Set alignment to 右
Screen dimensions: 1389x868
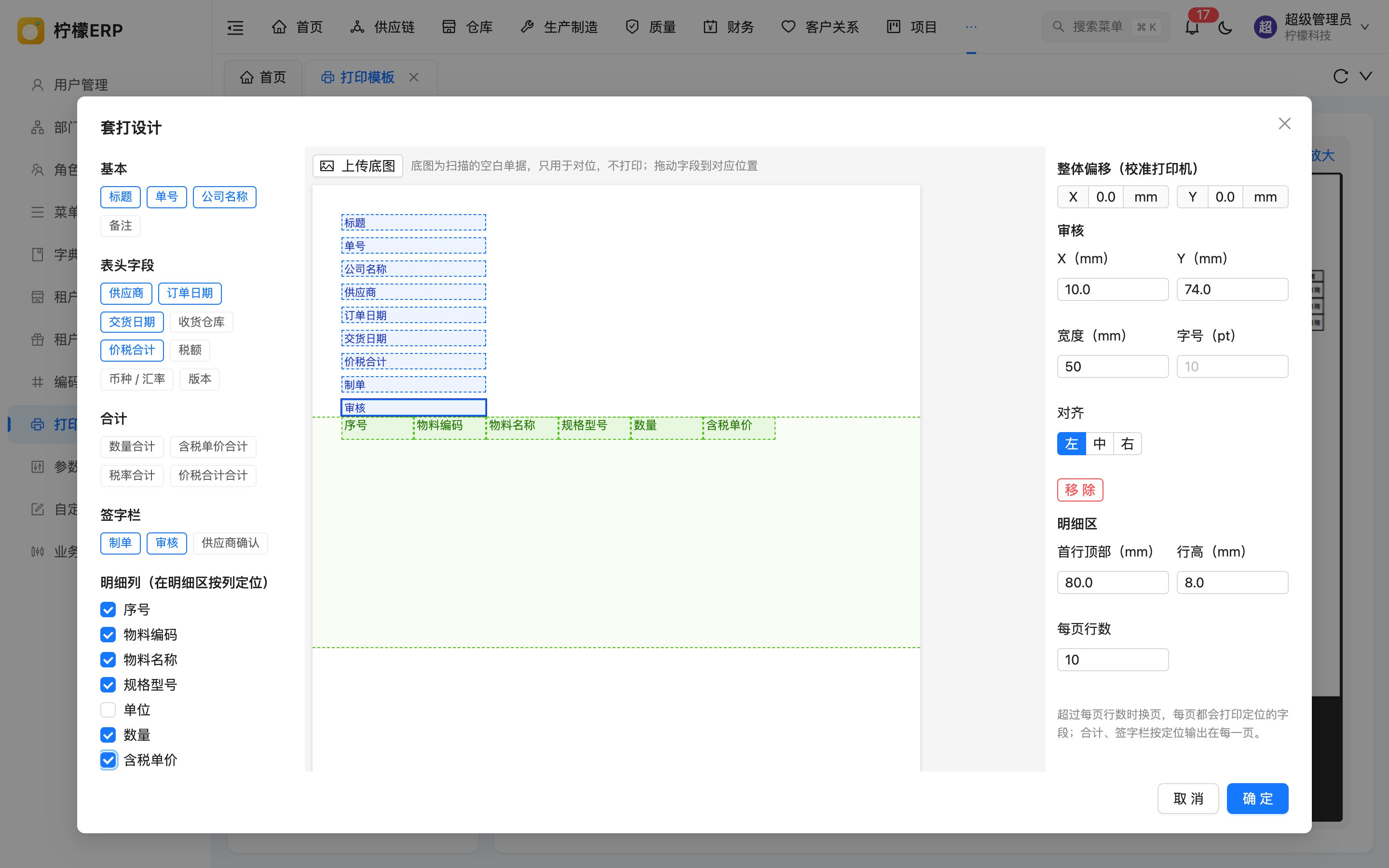click(x=1127, y=444)
